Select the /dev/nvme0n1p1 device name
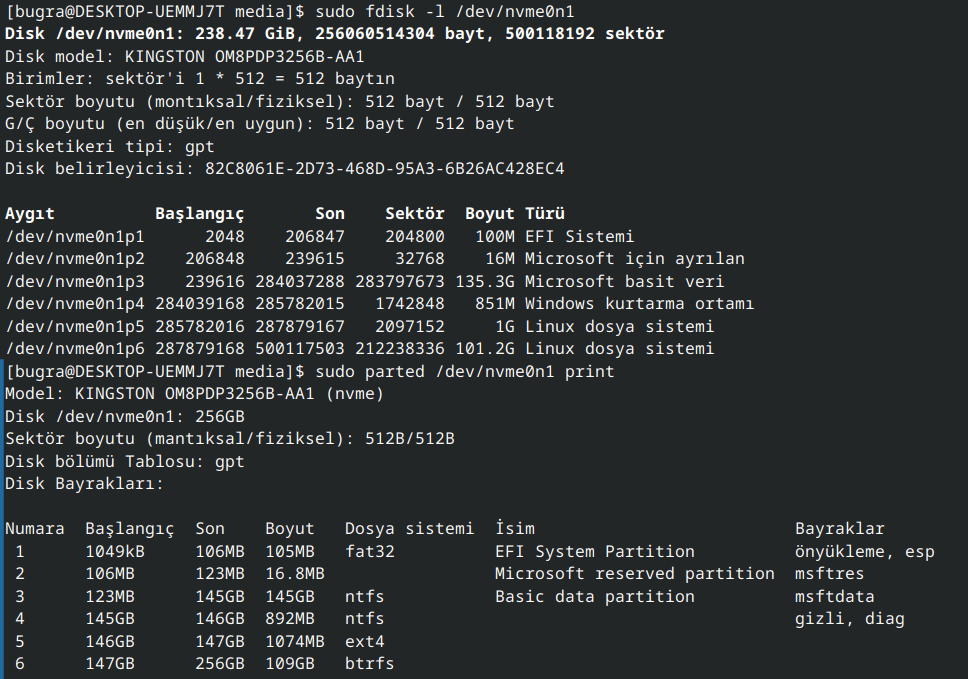This screenshot has height=679, width=968. pyautogui.click(x=75, y=237)
